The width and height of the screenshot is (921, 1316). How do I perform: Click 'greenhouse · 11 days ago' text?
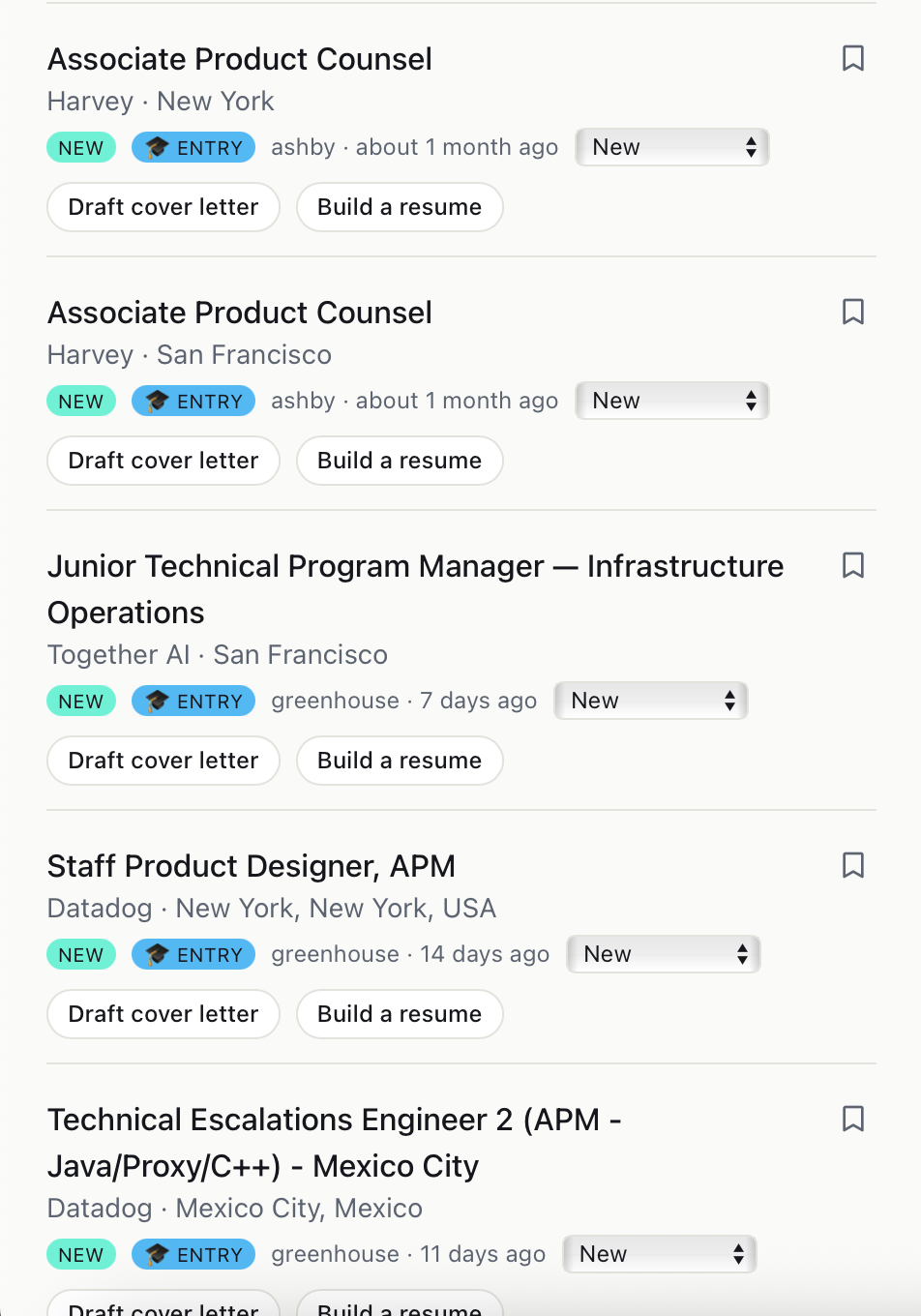point(408,1254)
